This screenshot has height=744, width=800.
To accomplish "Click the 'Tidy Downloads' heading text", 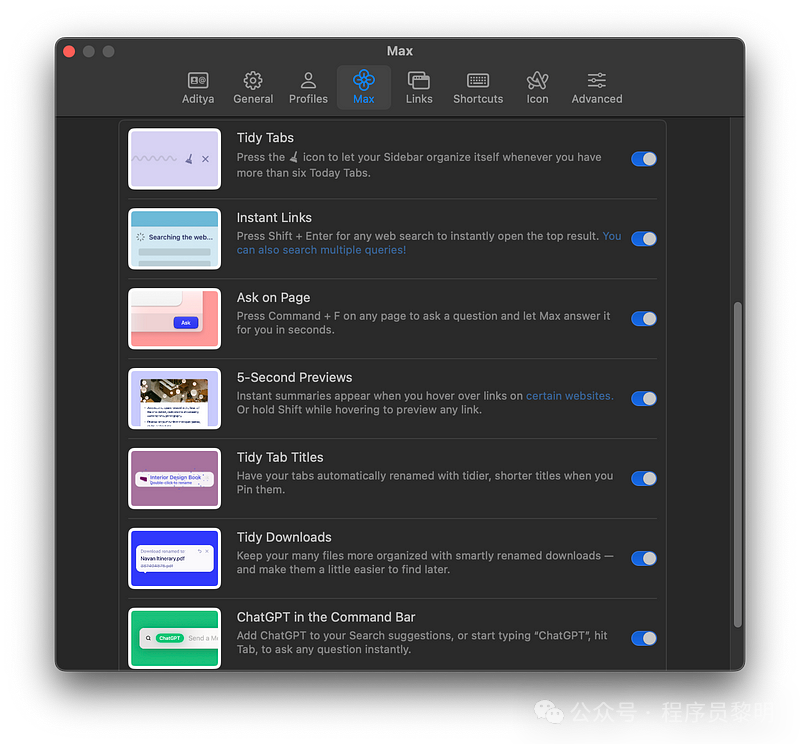I will [284, 537].
